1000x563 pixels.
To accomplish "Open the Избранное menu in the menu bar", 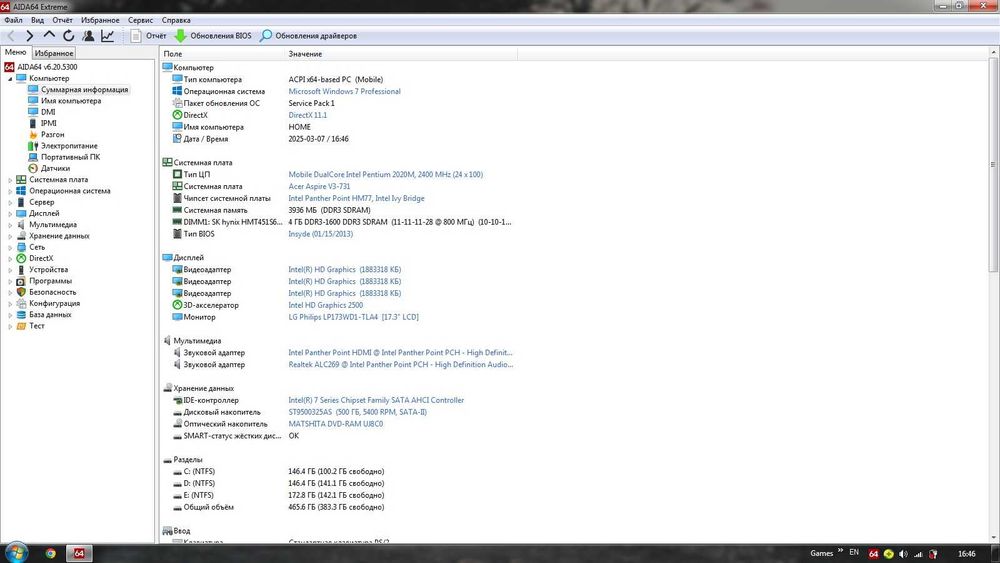I will pos(100,20).
